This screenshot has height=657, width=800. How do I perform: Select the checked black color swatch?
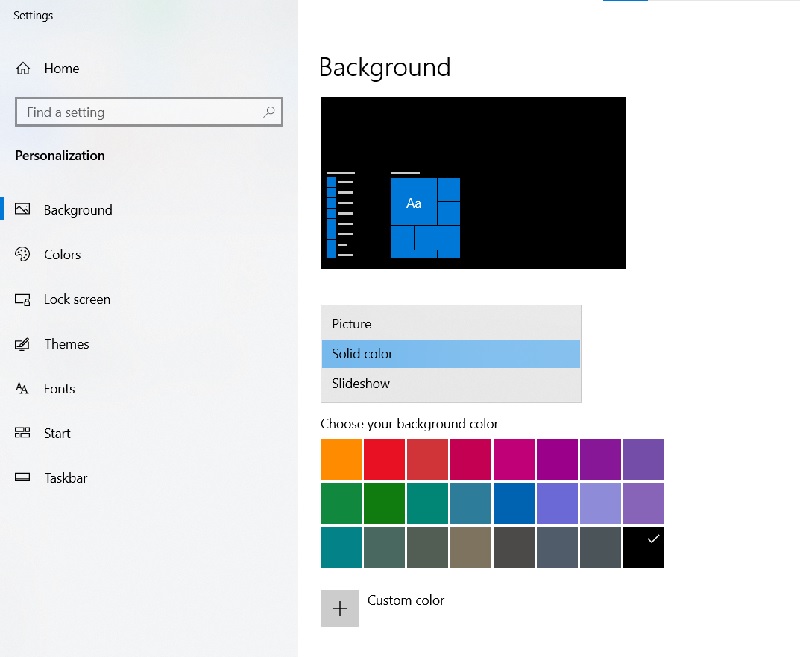pyautogui.click(x=643, y=547)
